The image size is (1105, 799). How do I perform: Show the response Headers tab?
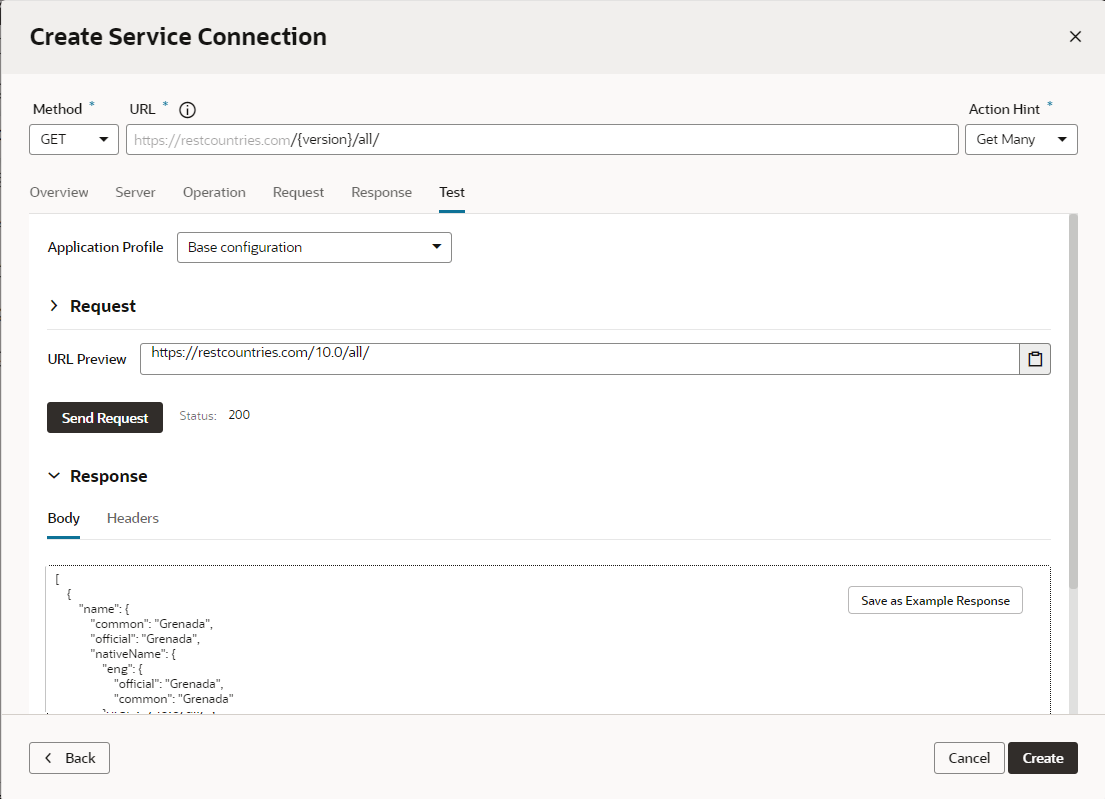click(132, 519)
